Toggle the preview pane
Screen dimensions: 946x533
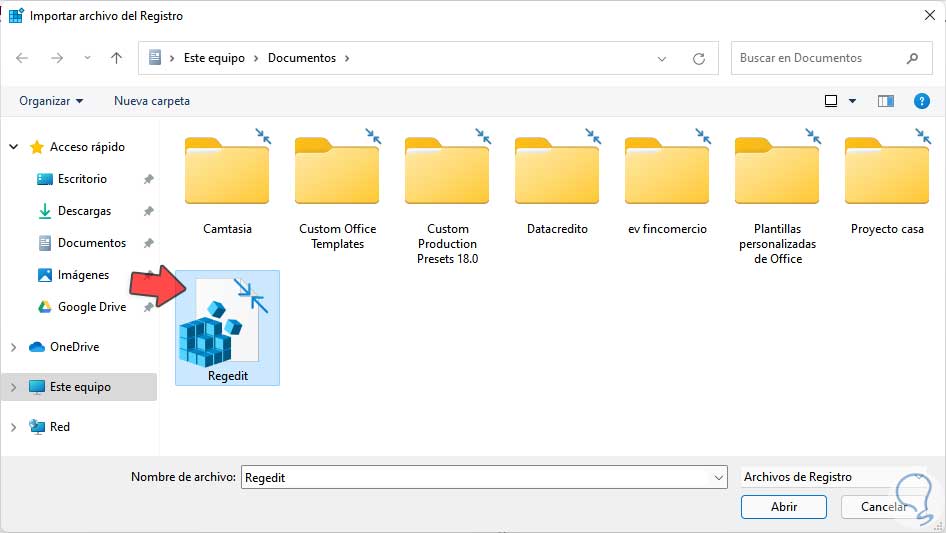pyautogui.click(x=886, y=101)
